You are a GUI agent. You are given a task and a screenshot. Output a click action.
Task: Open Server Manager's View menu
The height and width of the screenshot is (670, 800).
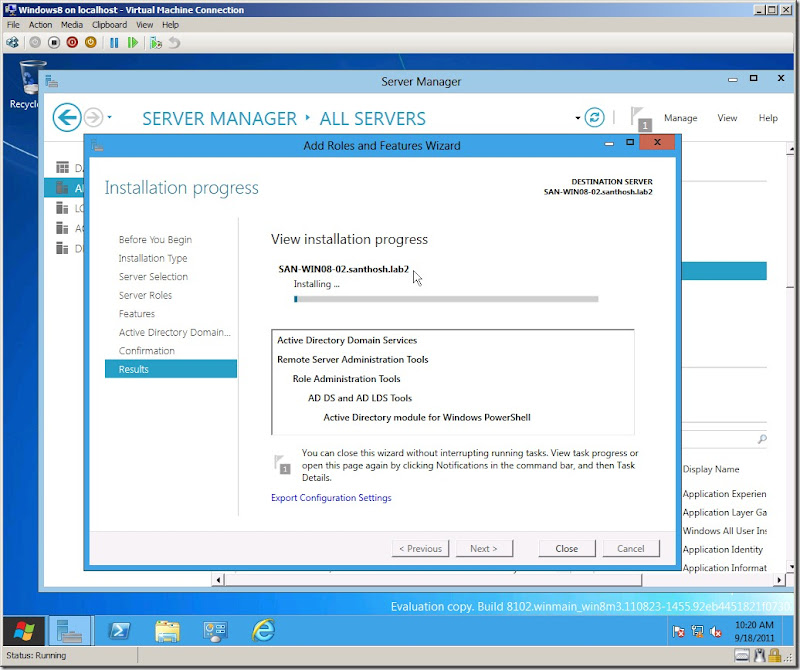727,118
